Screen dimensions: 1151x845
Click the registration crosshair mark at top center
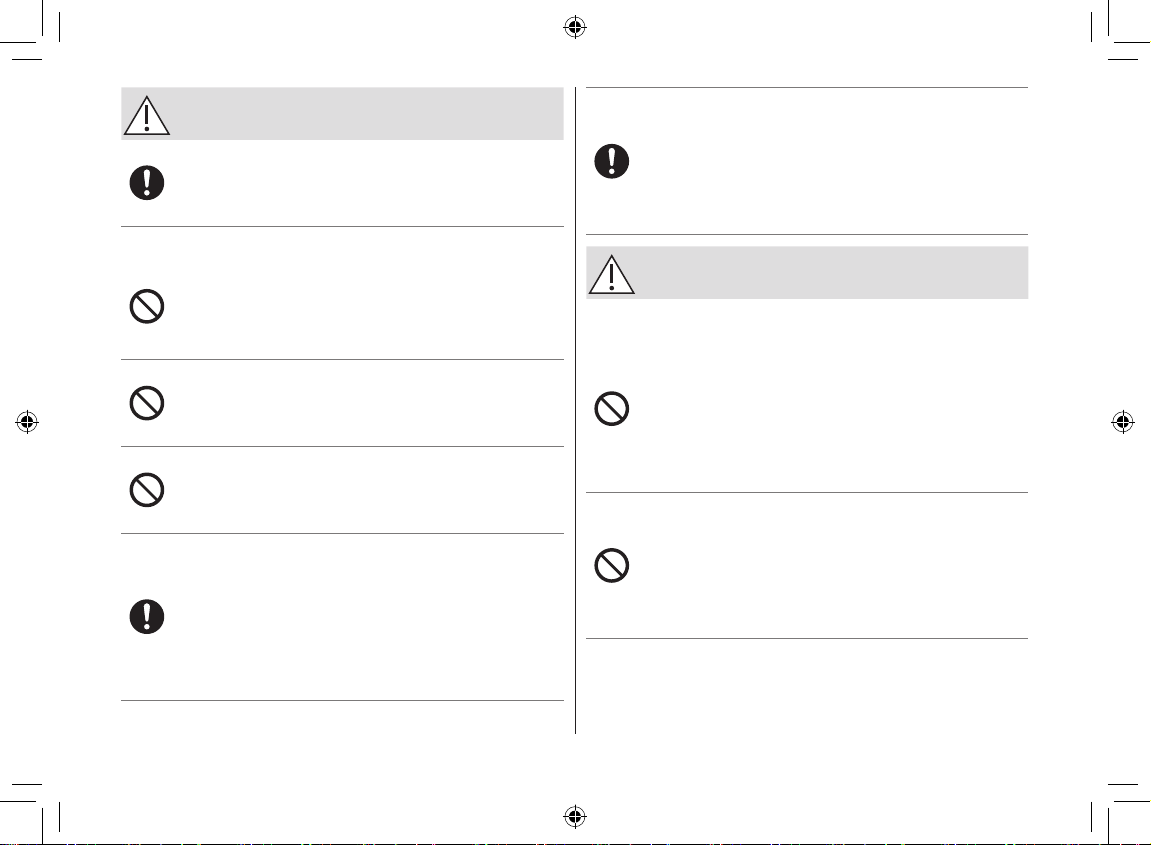point(575,28)
